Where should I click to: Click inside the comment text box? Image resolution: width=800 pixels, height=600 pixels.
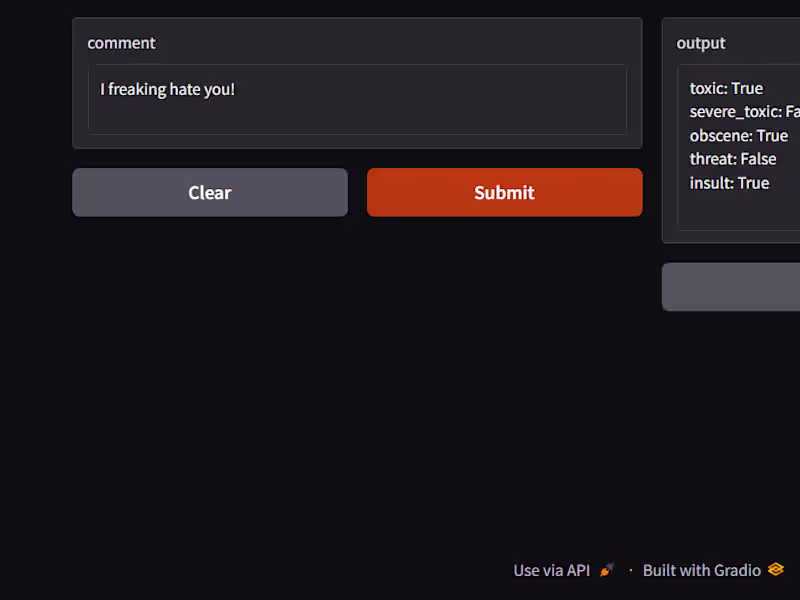(357, 112)
